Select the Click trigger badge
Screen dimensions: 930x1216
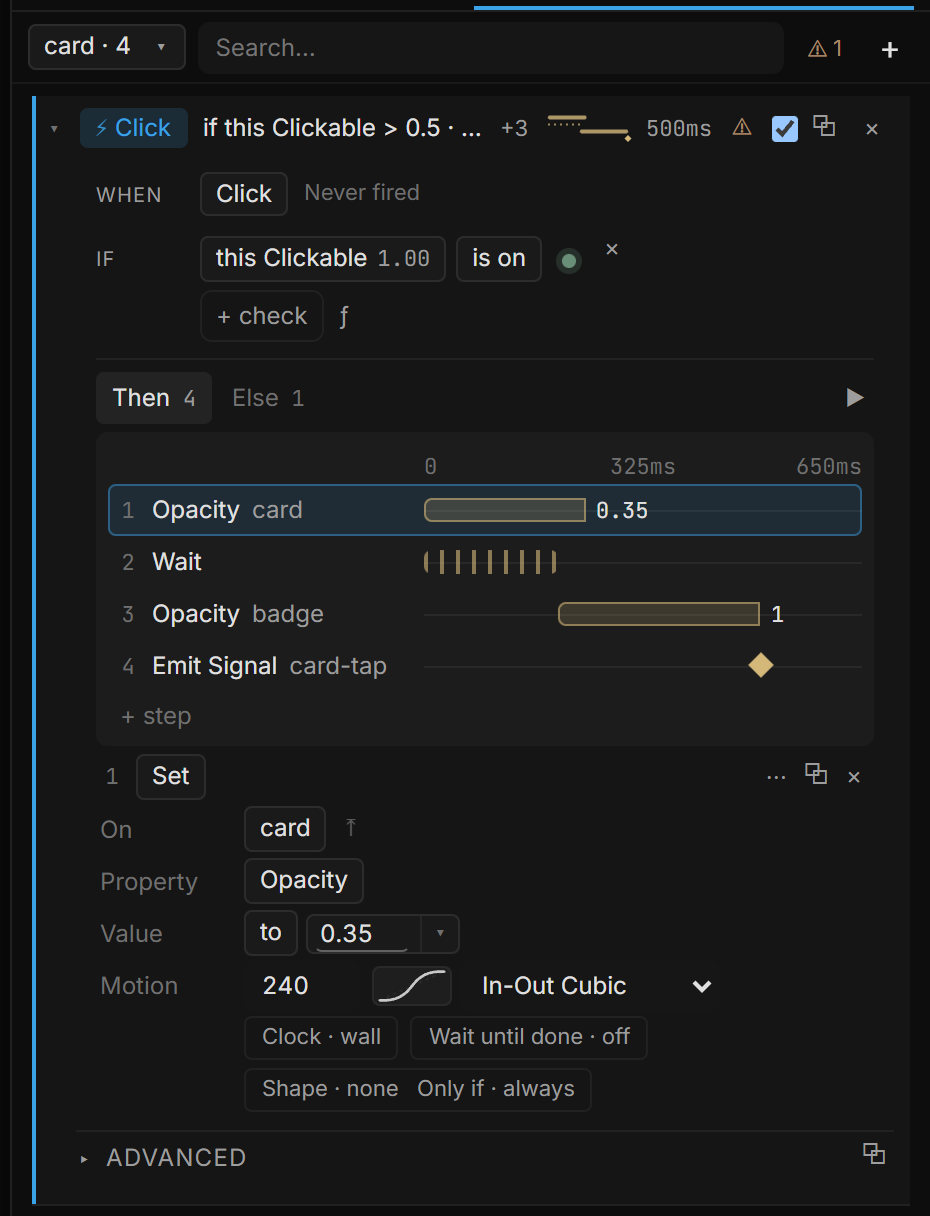[134, 128]
